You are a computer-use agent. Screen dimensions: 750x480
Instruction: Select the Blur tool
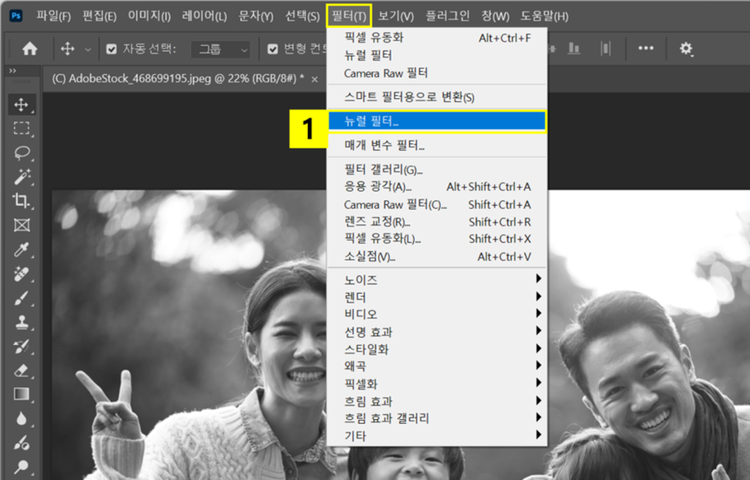22,419
